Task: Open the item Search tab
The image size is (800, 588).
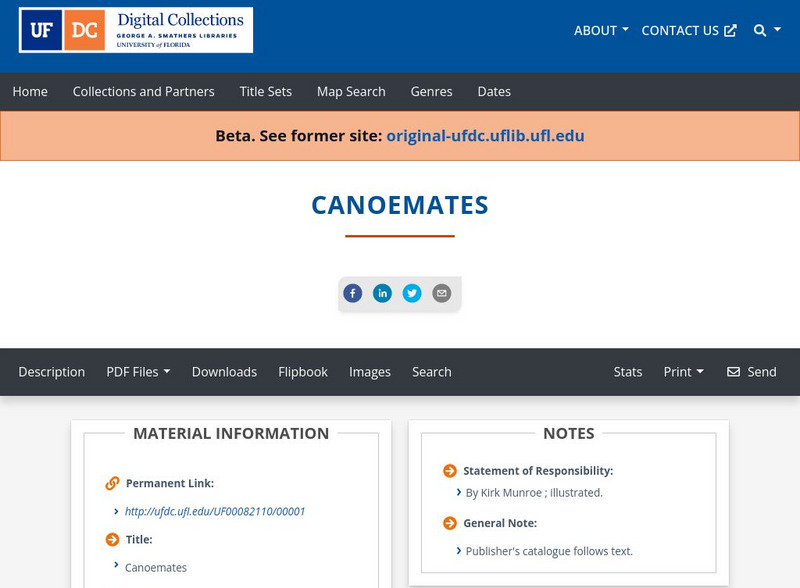Action: pos(432,372)
